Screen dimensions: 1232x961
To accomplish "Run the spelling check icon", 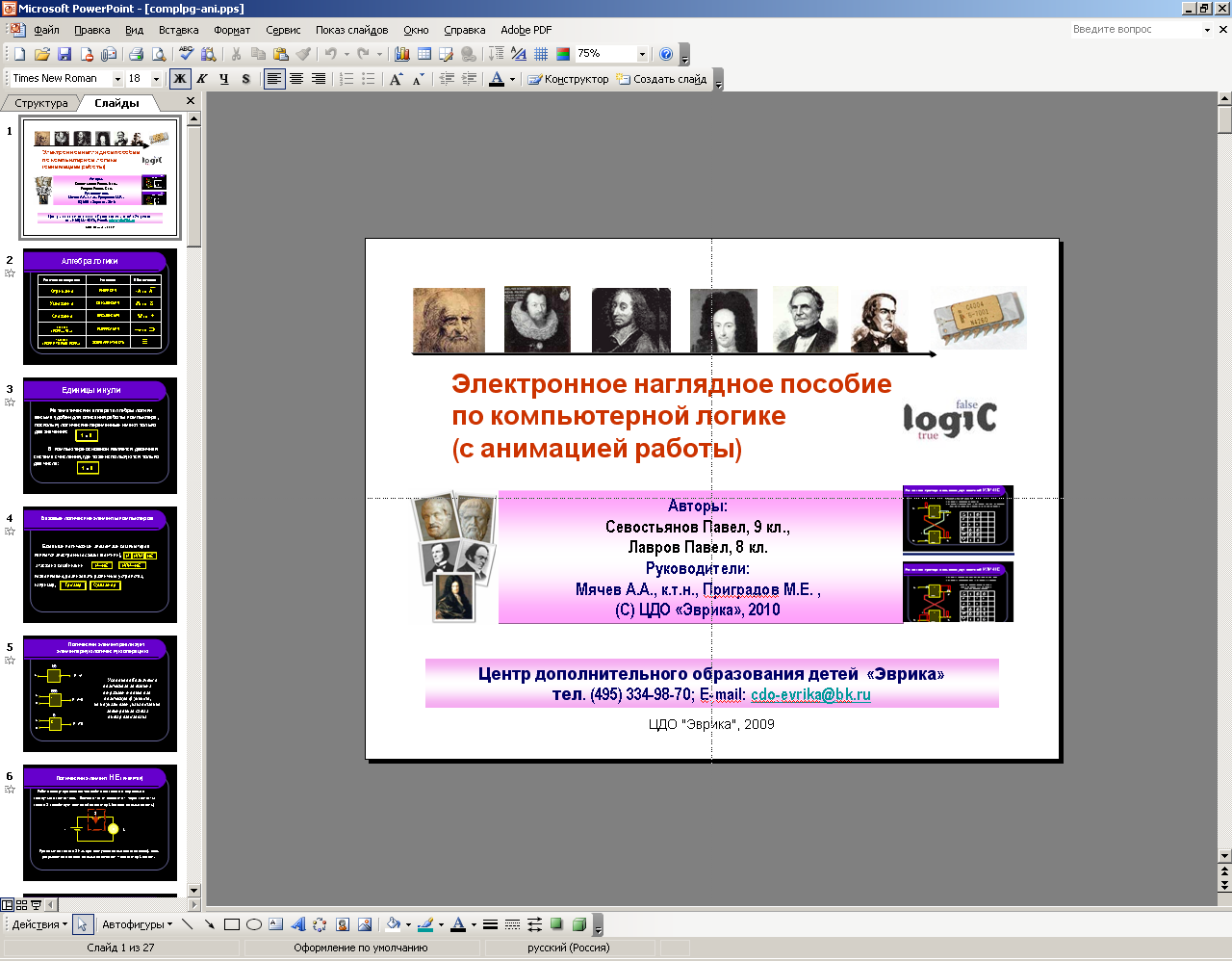I will [186, 54].
